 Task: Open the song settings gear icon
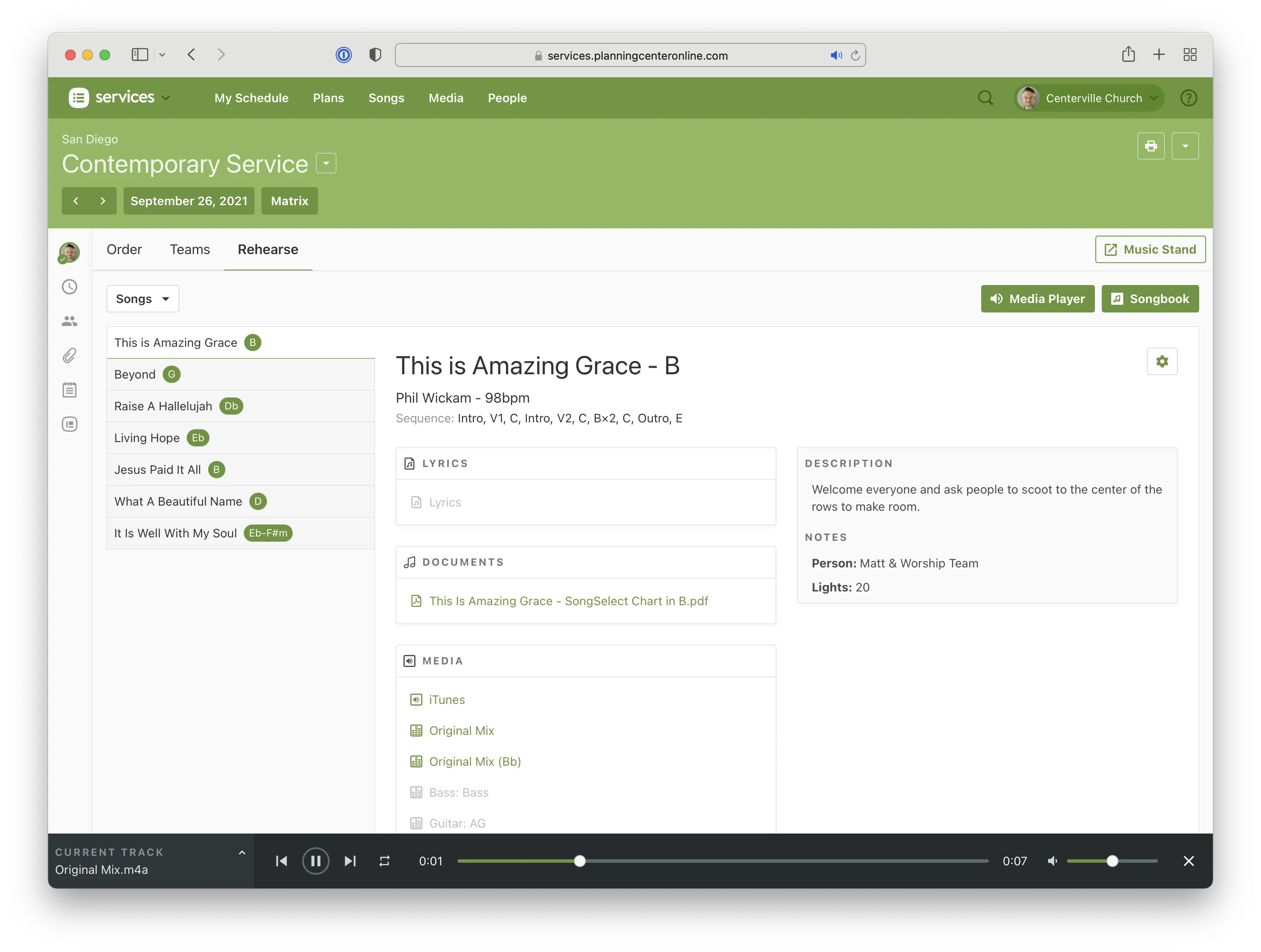(1161, 361)
